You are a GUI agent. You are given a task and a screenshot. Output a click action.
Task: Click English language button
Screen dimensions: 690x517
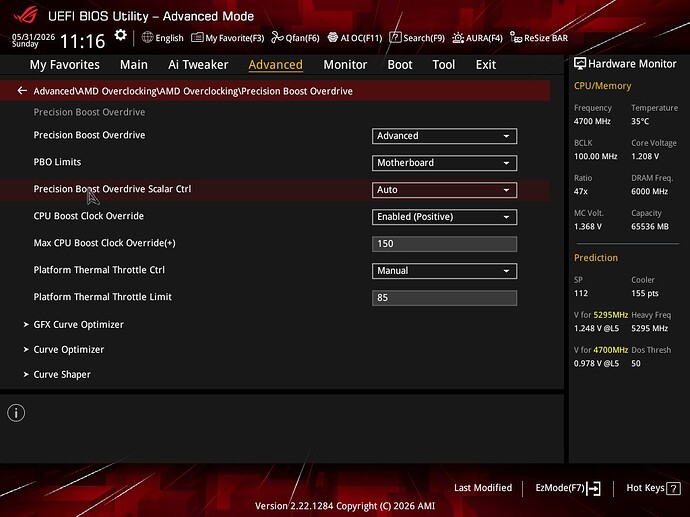pyautogui.click(x=169, y=38)
